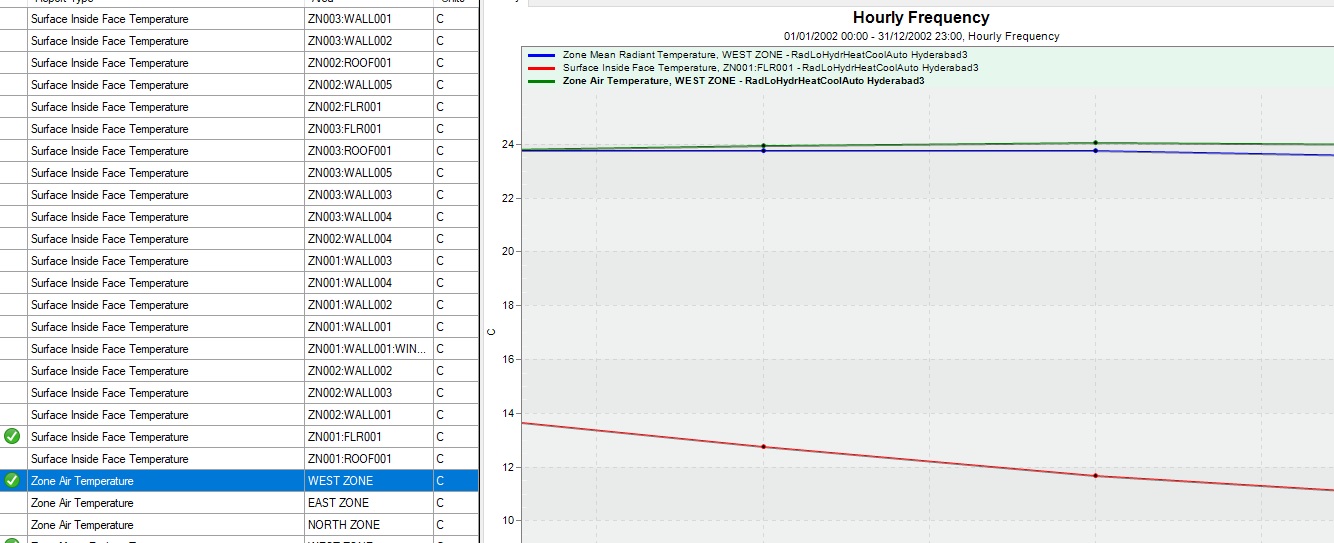Image resolution: width=1334 pixels, height=543 pixels.
Task: Select the ZN003:WALL002 area cell
Action: pos(368,41)
